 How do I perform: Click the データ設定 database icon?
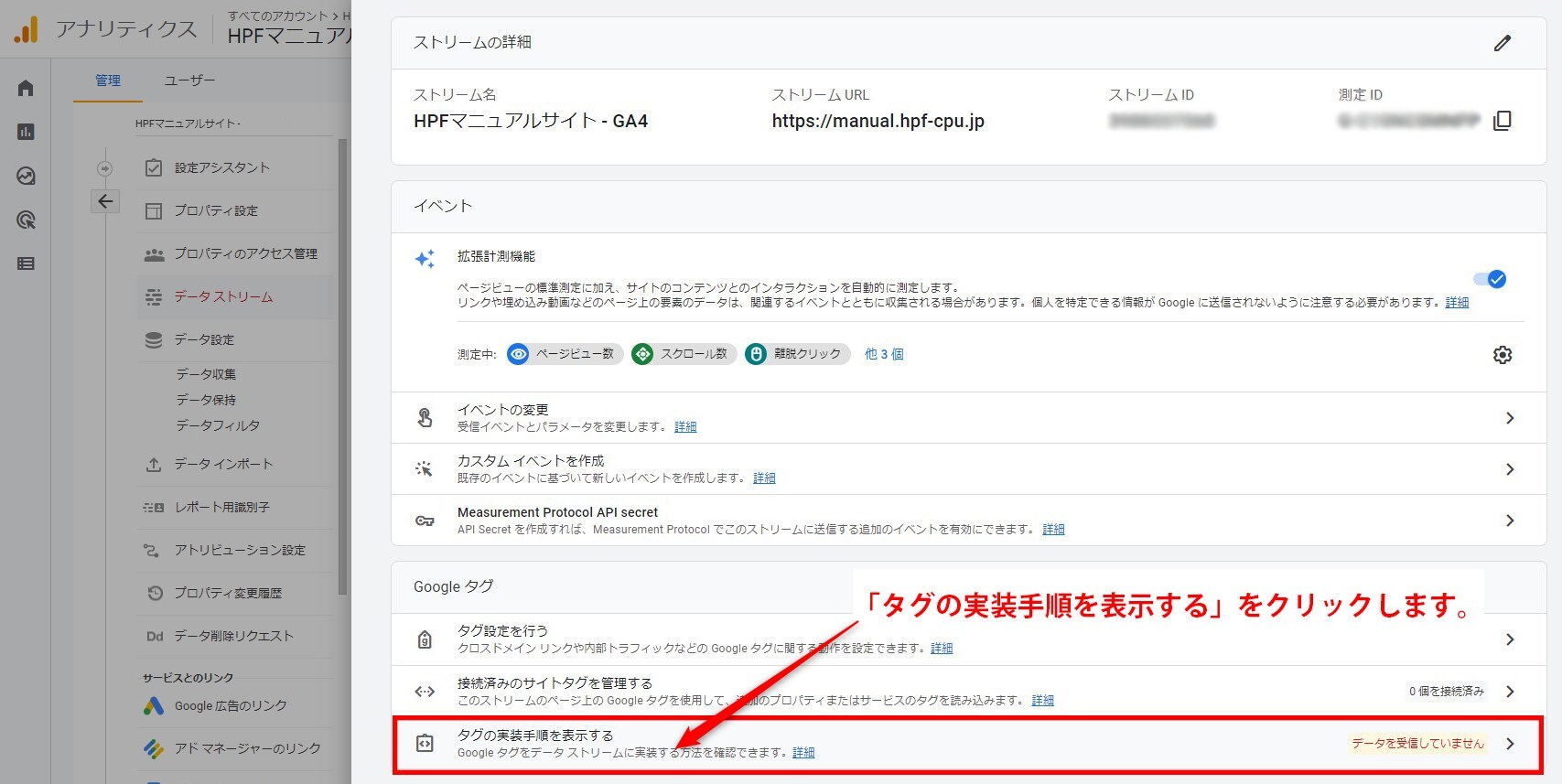tap(154, 339)
